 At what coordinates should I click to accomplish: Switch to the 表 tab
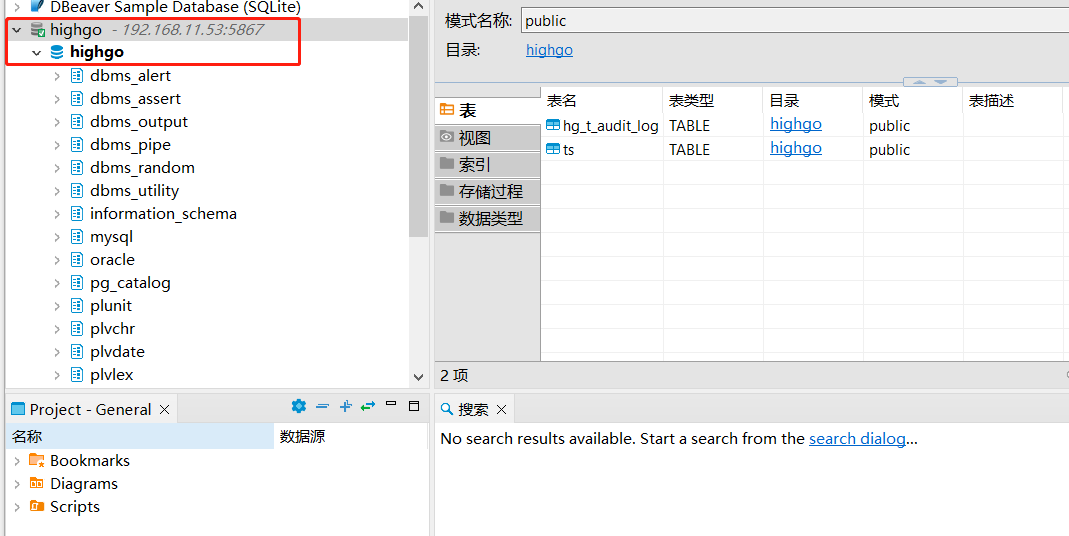point(487,110)
